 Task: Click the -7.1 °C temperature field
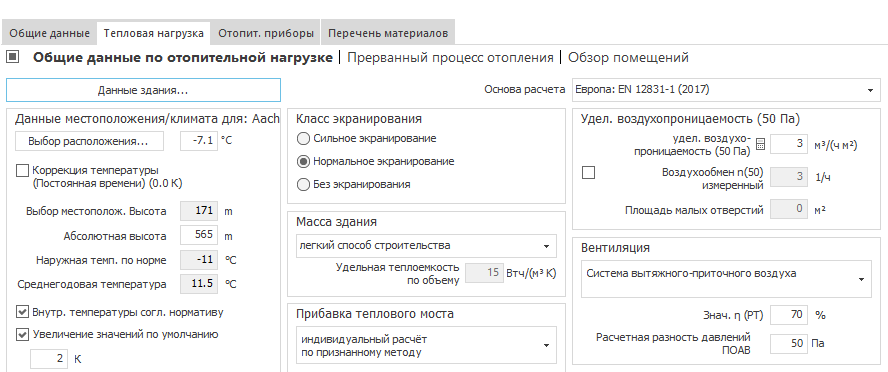pos(199,140)
